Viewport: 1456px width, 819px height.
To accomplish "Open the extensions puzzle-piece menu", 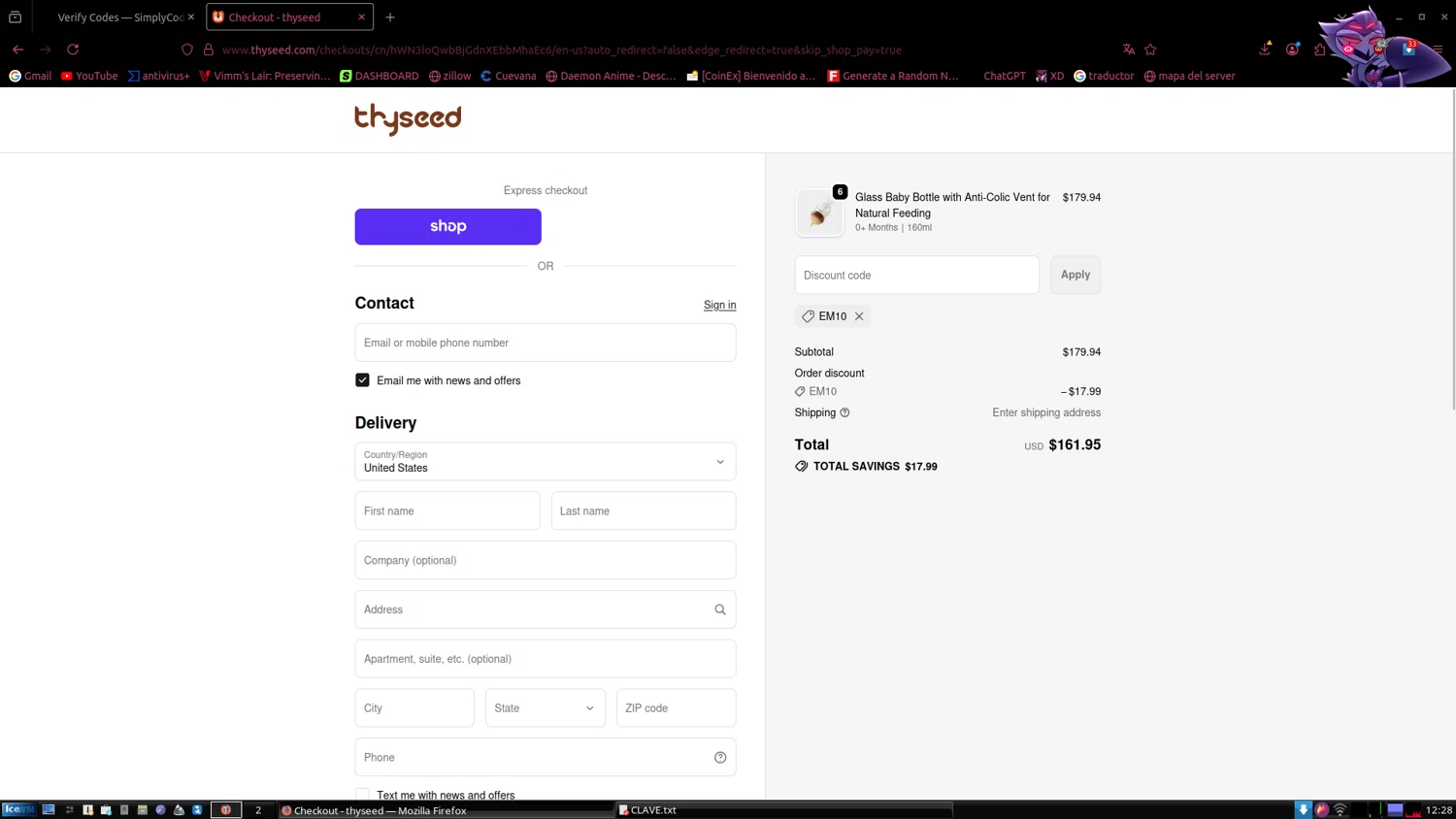I will [x=1320, y=49].
